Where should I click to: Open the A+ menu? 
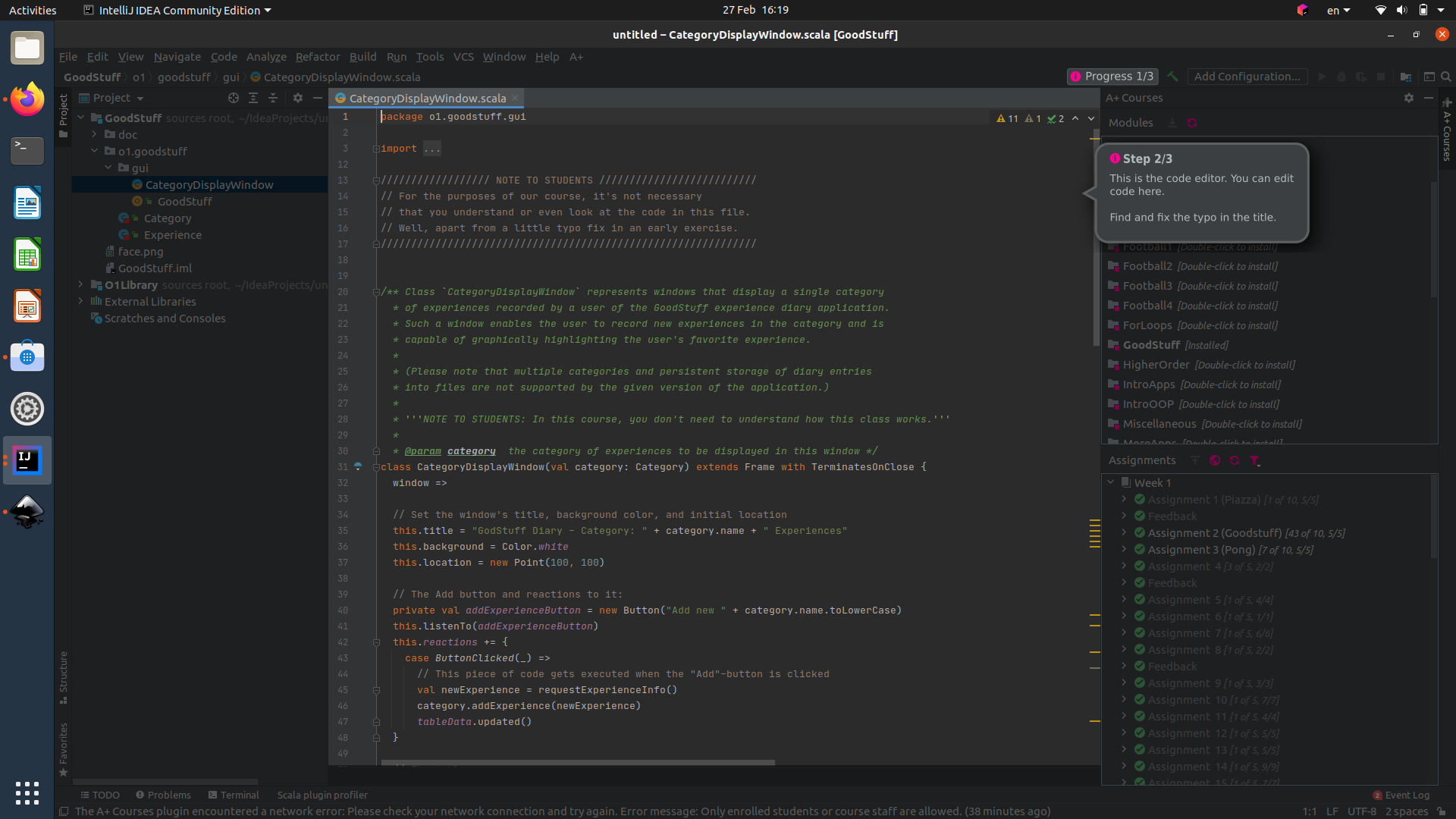[x=576, y=57]
